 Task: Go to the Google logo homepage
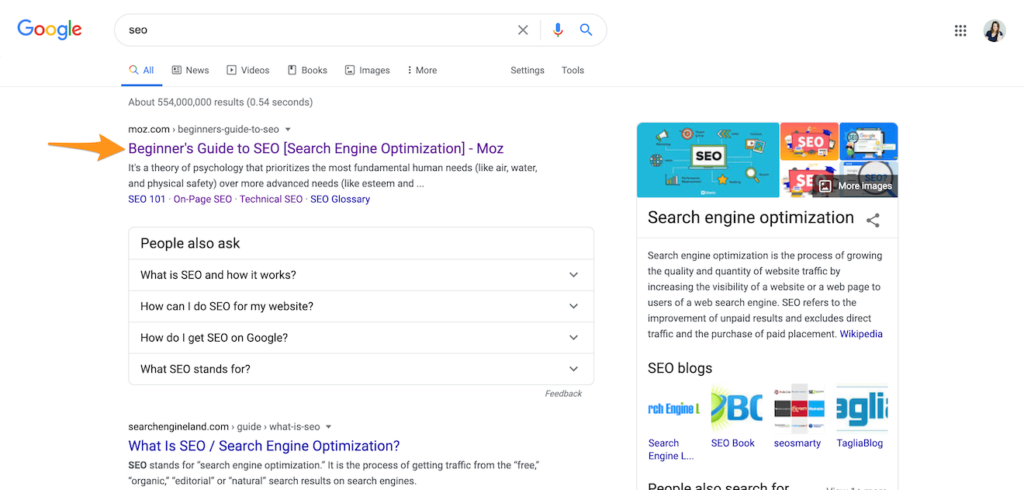[x=50, y=29]
